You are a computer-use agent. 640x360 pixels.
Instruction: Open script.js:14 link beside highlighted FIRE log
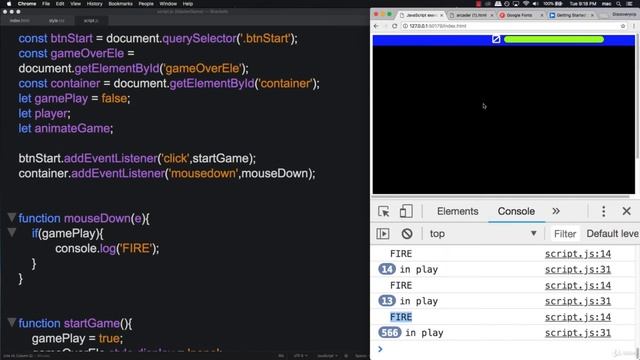coord(578,317)
